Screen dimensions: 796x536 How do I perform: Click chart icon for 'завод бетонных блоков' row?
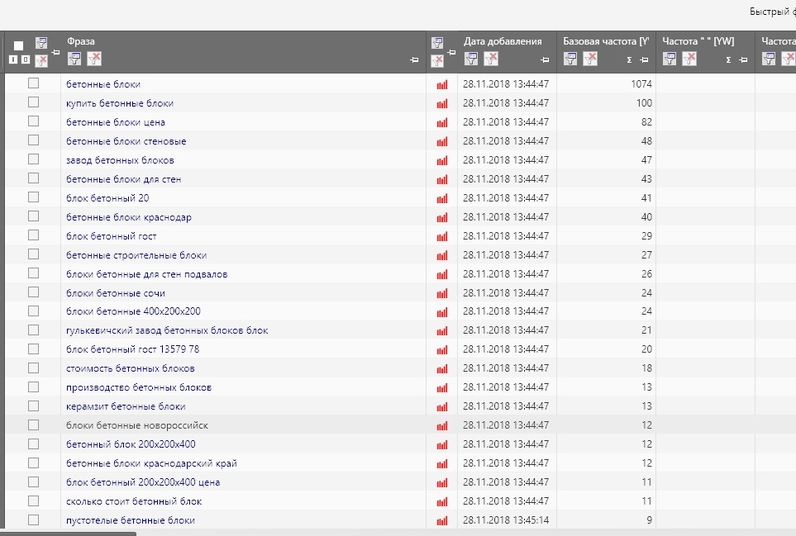pyautogui.click(x=442, y=161)
